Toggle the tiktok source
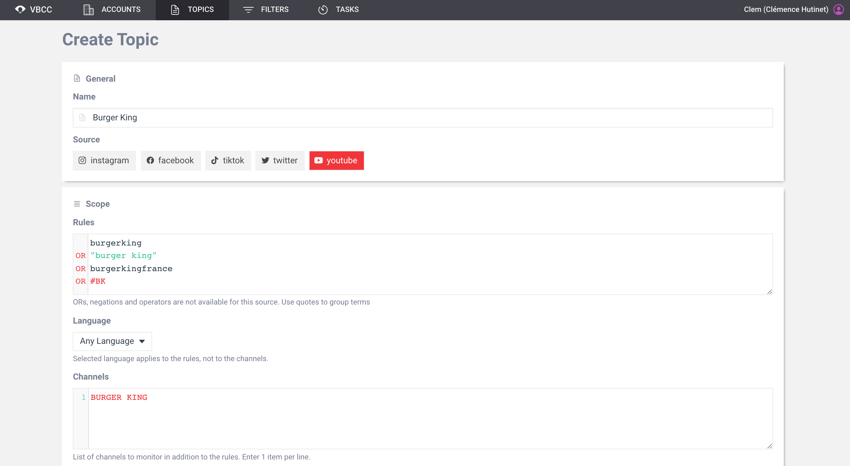Viewport: 850px width, 466px height. [x=228, y=160]
